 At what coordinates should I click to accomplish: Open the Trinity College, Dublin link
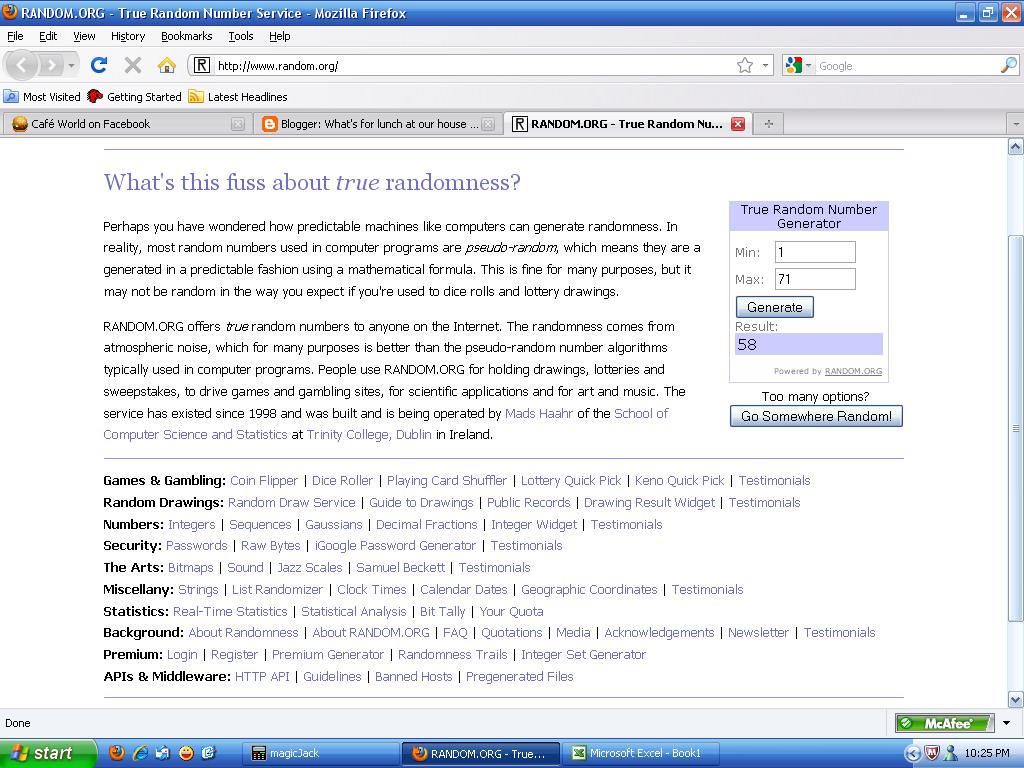[x=369, y=435]
